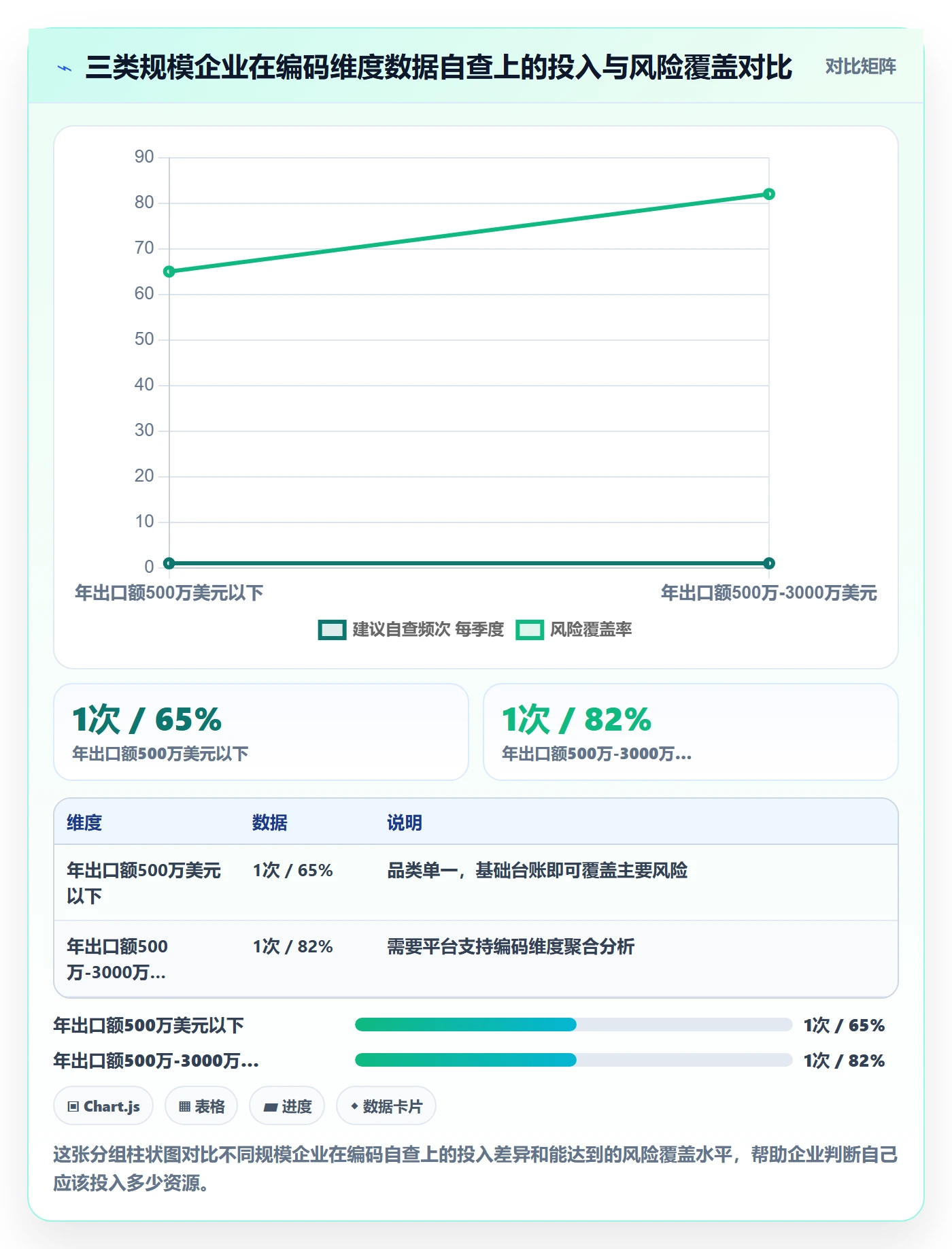Click the chart title 三类规模企业在编码维度数据自查
This screenshot has width=952, height=1249.
click(x=439, y=67)
